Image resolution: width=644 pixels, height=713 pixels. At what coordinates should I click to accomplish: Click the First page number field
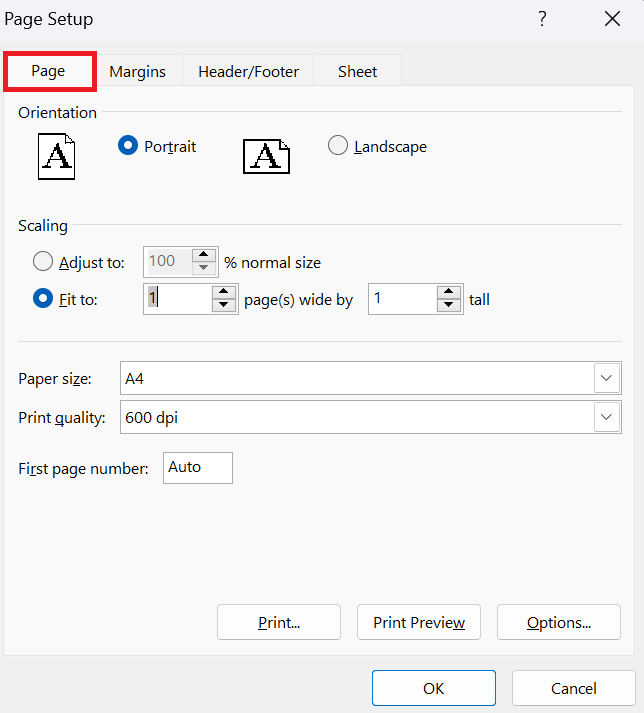coord(198,467)
